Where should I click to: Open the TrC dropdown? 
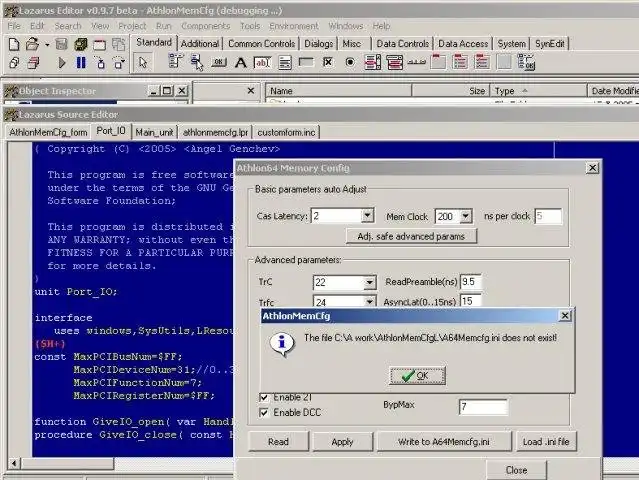pos(370,282)
